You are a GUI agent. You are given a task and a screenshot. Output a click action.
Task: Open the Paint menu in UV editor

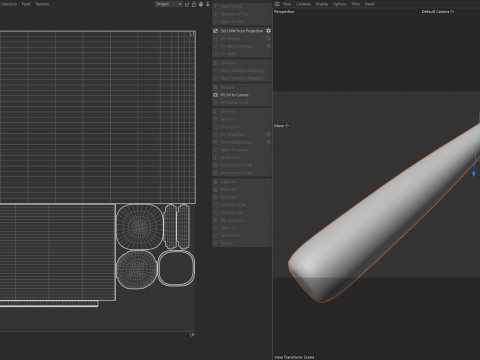(26, 4)
